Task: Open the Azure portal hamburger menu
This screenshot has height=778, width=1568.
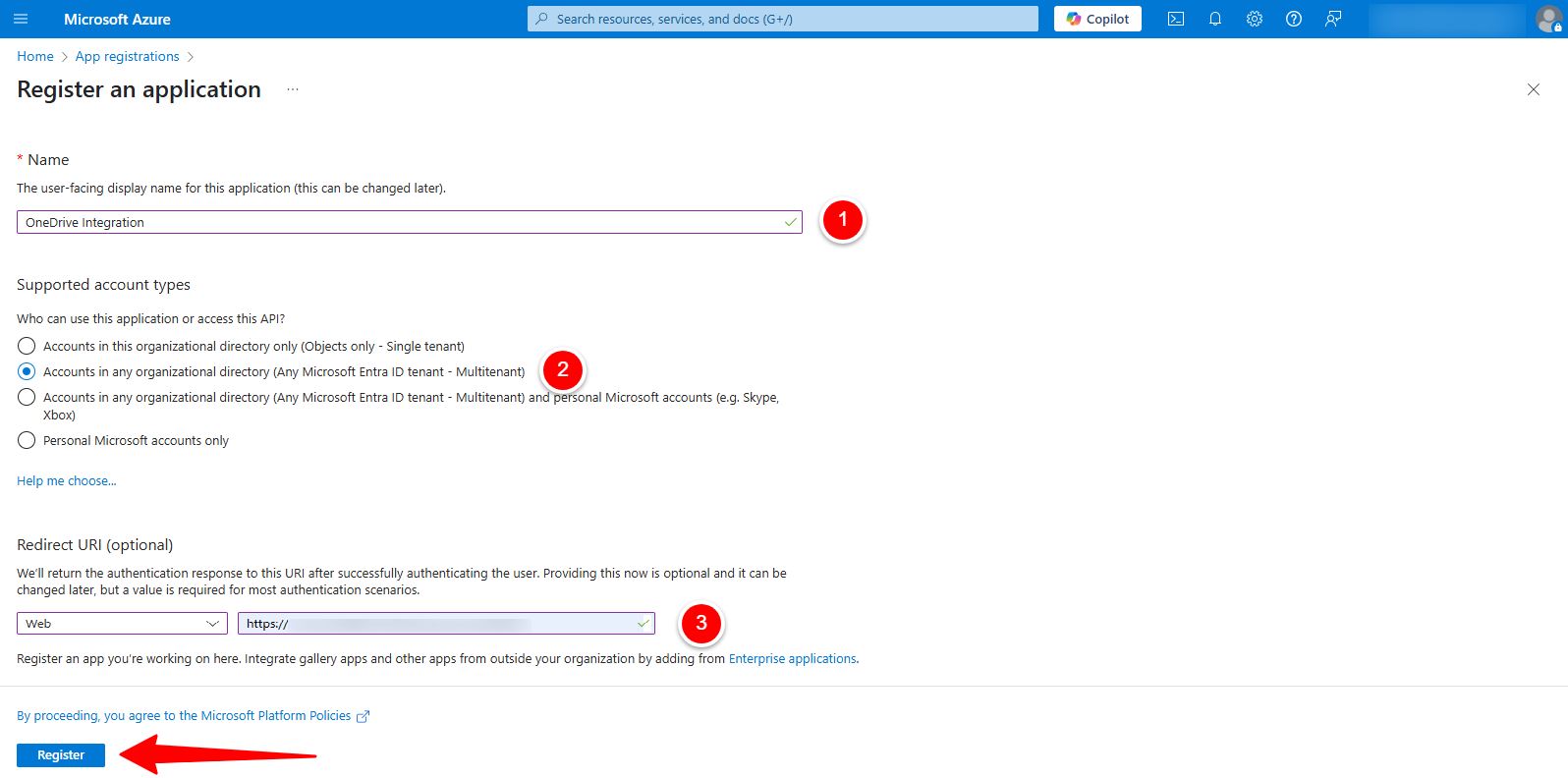Action: 21,19
